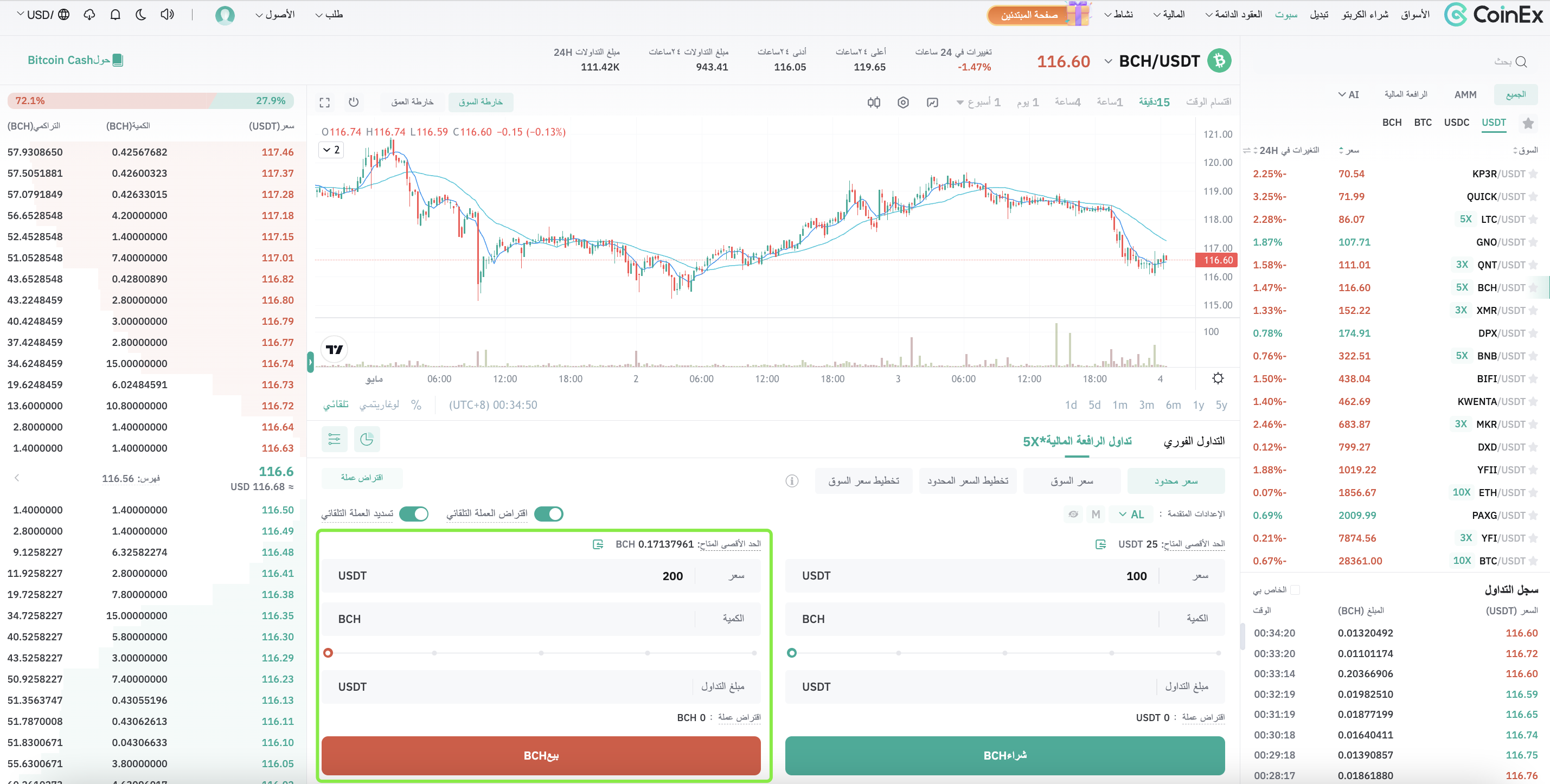Select the USDT market tab
This screenshot has height=784, width=1550.
(1494, 123)
